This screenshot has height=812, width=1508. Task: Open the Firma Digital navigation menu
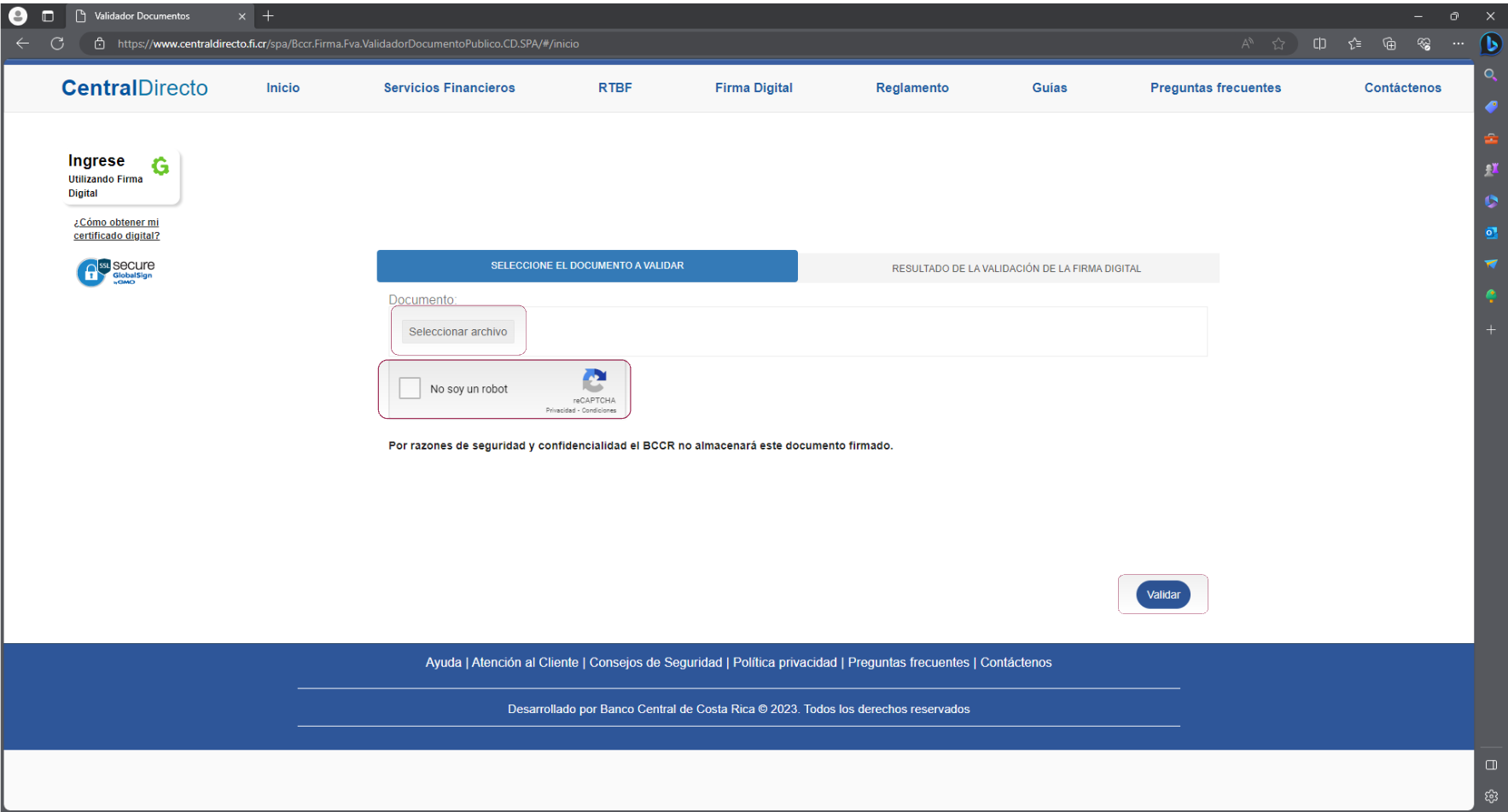tap(754, 88)
